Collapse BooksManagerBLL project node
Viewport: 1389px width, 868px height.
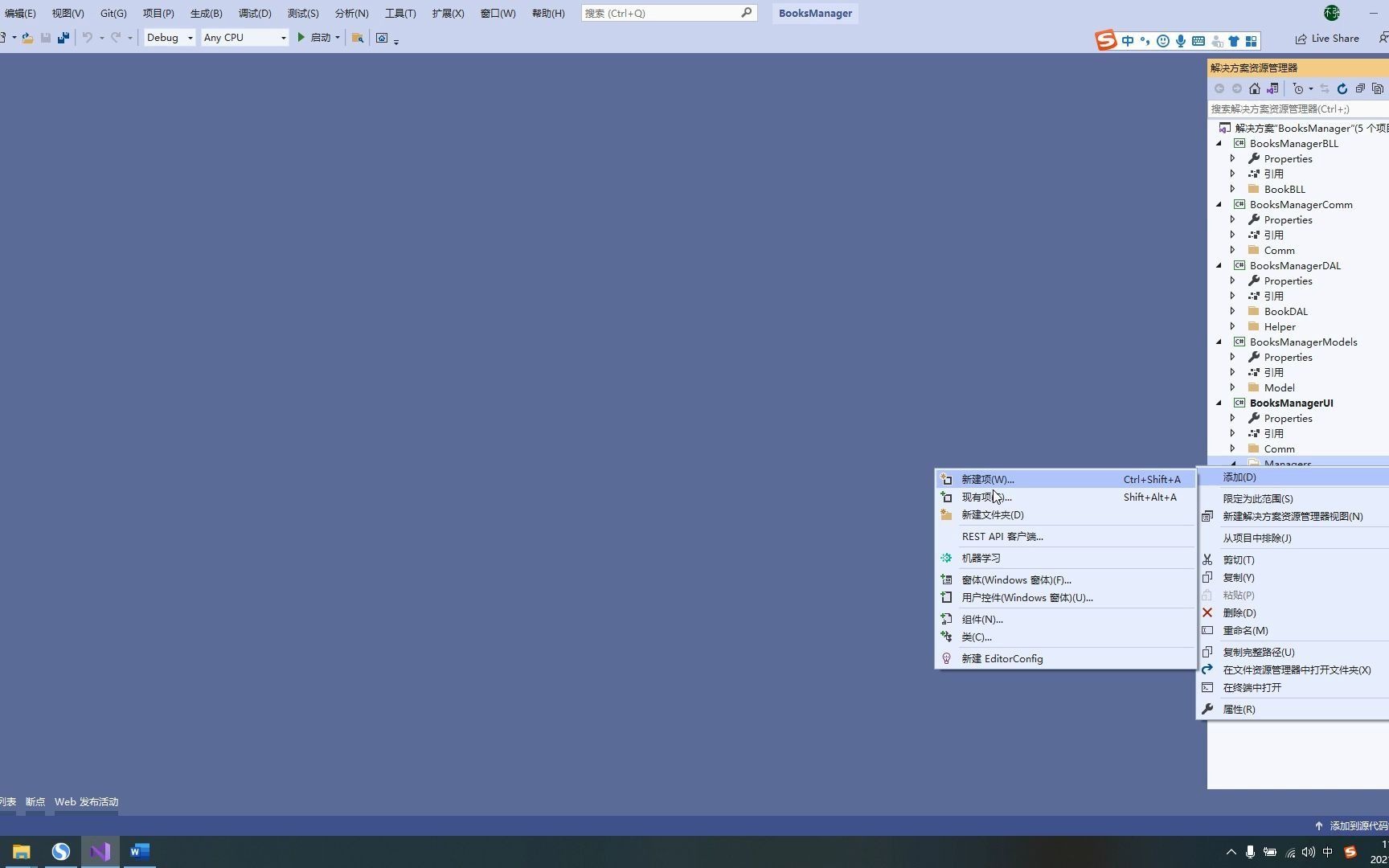click(1219, 143)
